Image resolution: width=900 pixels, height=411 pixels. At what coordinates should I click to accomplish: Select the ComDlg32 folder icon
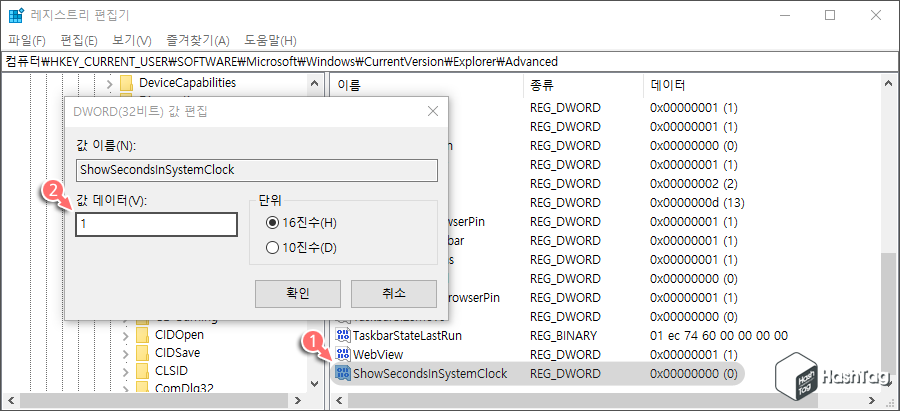(x=142, y=388)
